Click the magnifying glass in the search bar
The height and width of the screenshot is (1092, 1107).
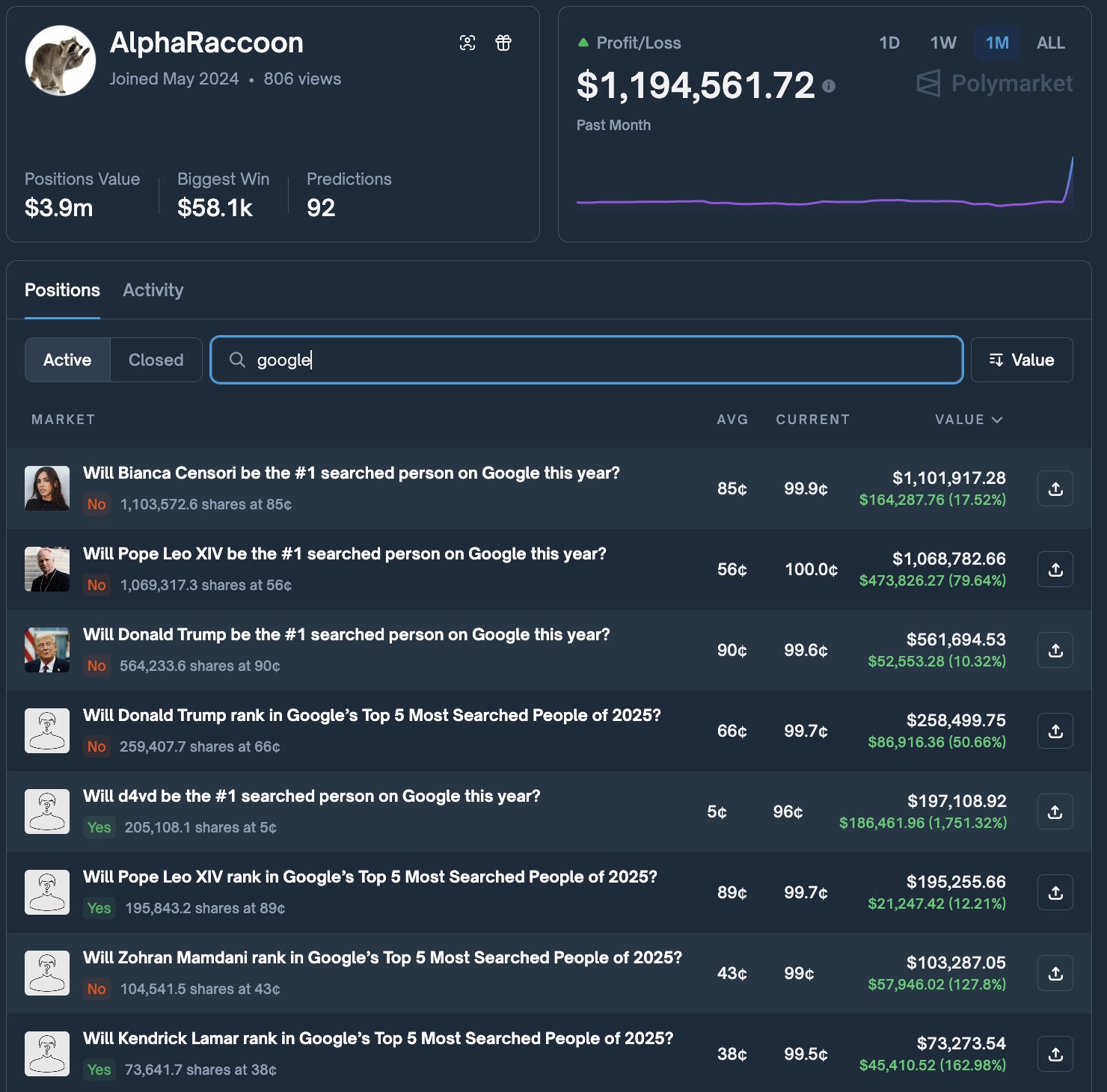coord(237,360)
